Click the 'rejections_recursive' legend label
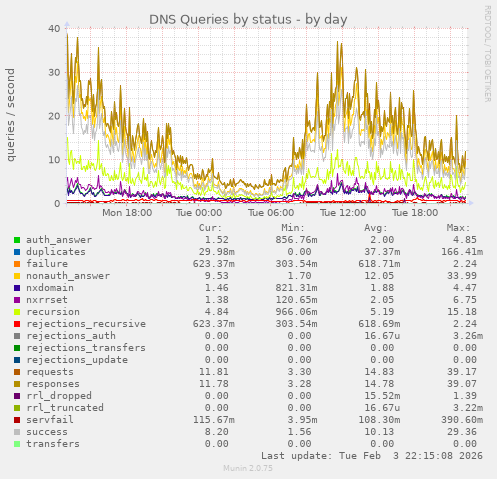 coord(86,324)
